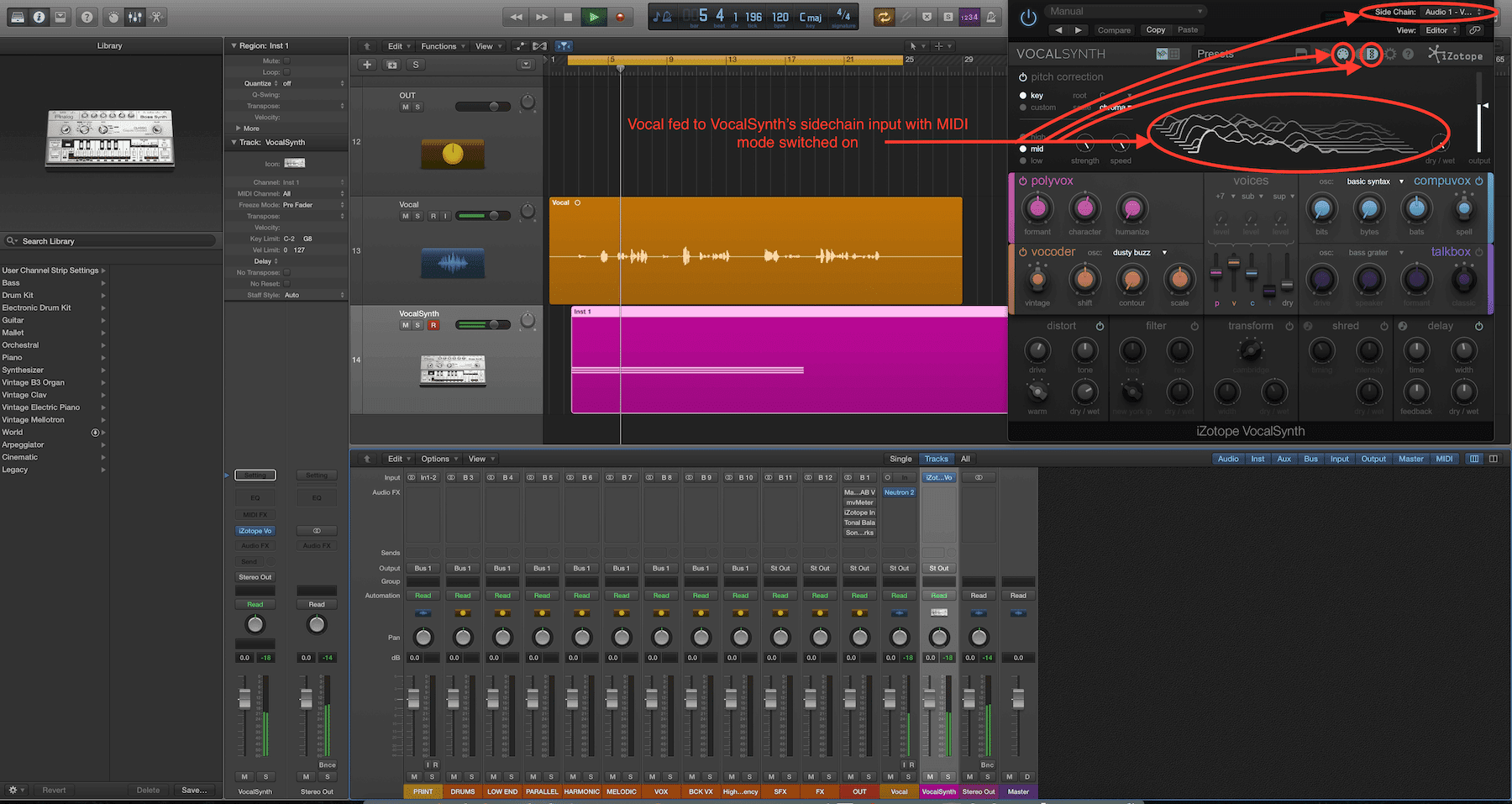Open VocalSynth help question icon

1409,54
